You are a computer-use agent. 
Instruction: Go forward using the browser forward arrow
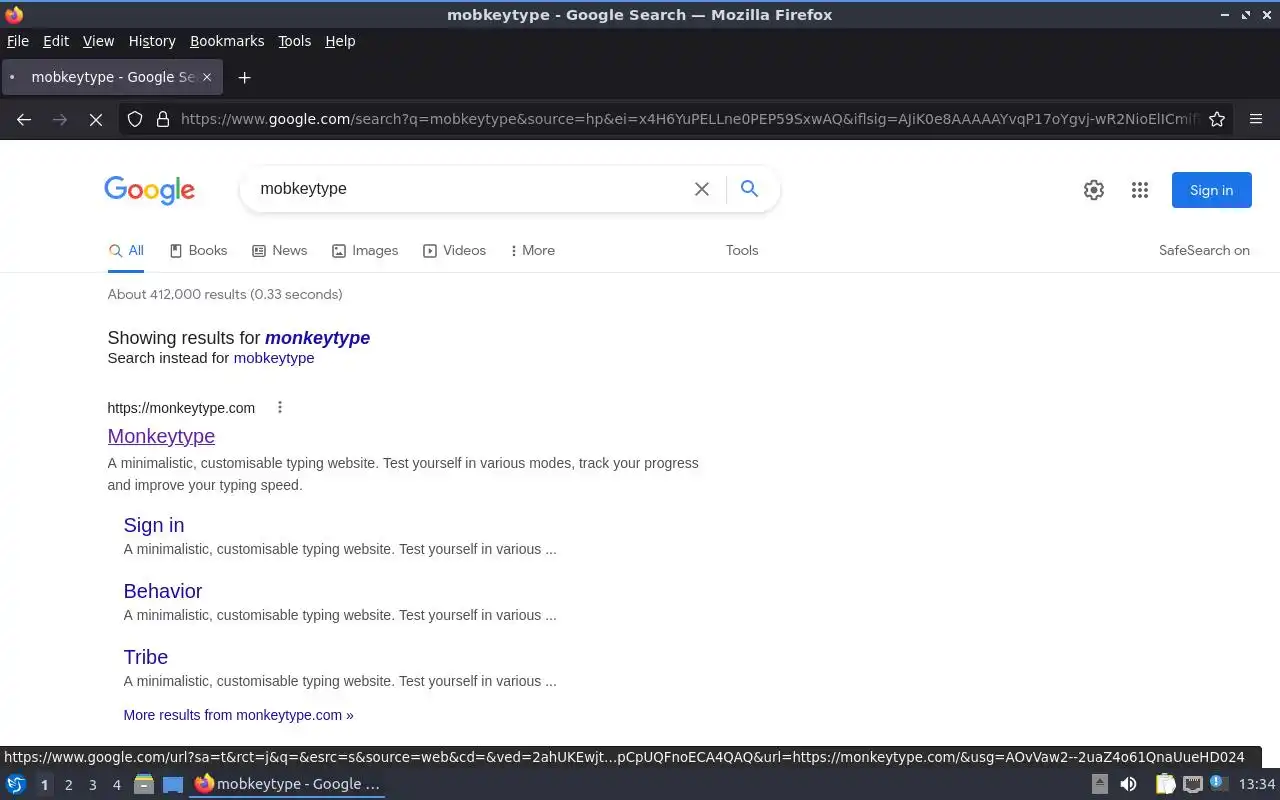pyautogui.click(x=60, y=119)
